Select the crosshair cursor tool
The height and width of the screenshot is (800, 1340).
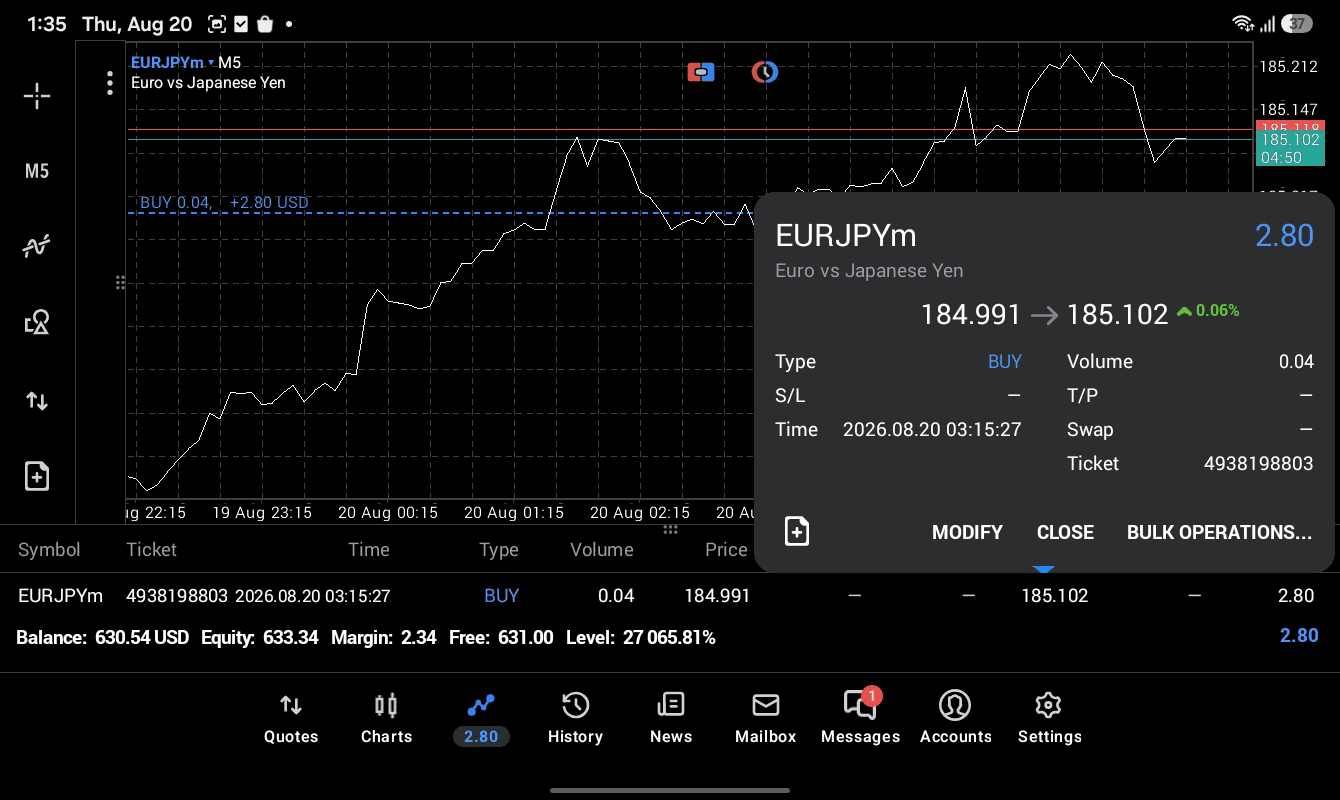tap(37, 96)
